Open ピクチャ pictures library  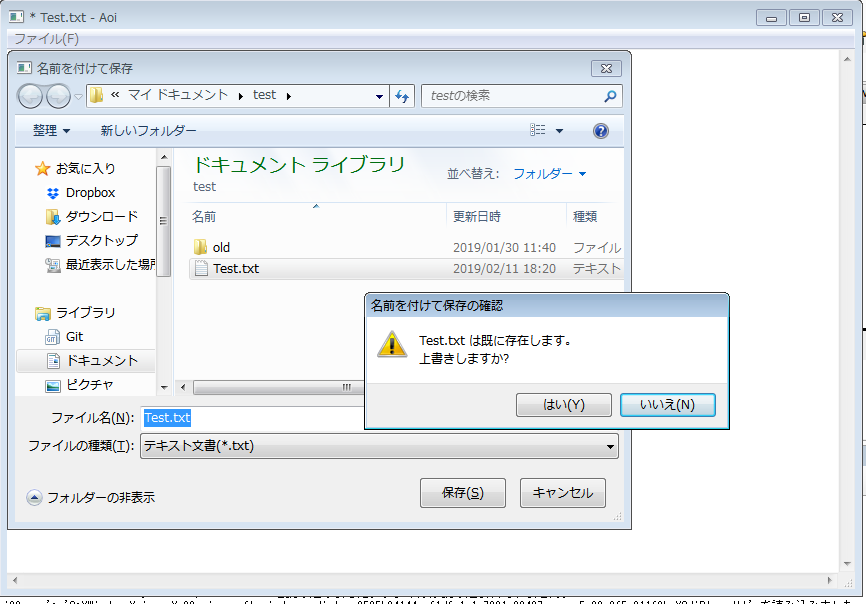[79, 385]
